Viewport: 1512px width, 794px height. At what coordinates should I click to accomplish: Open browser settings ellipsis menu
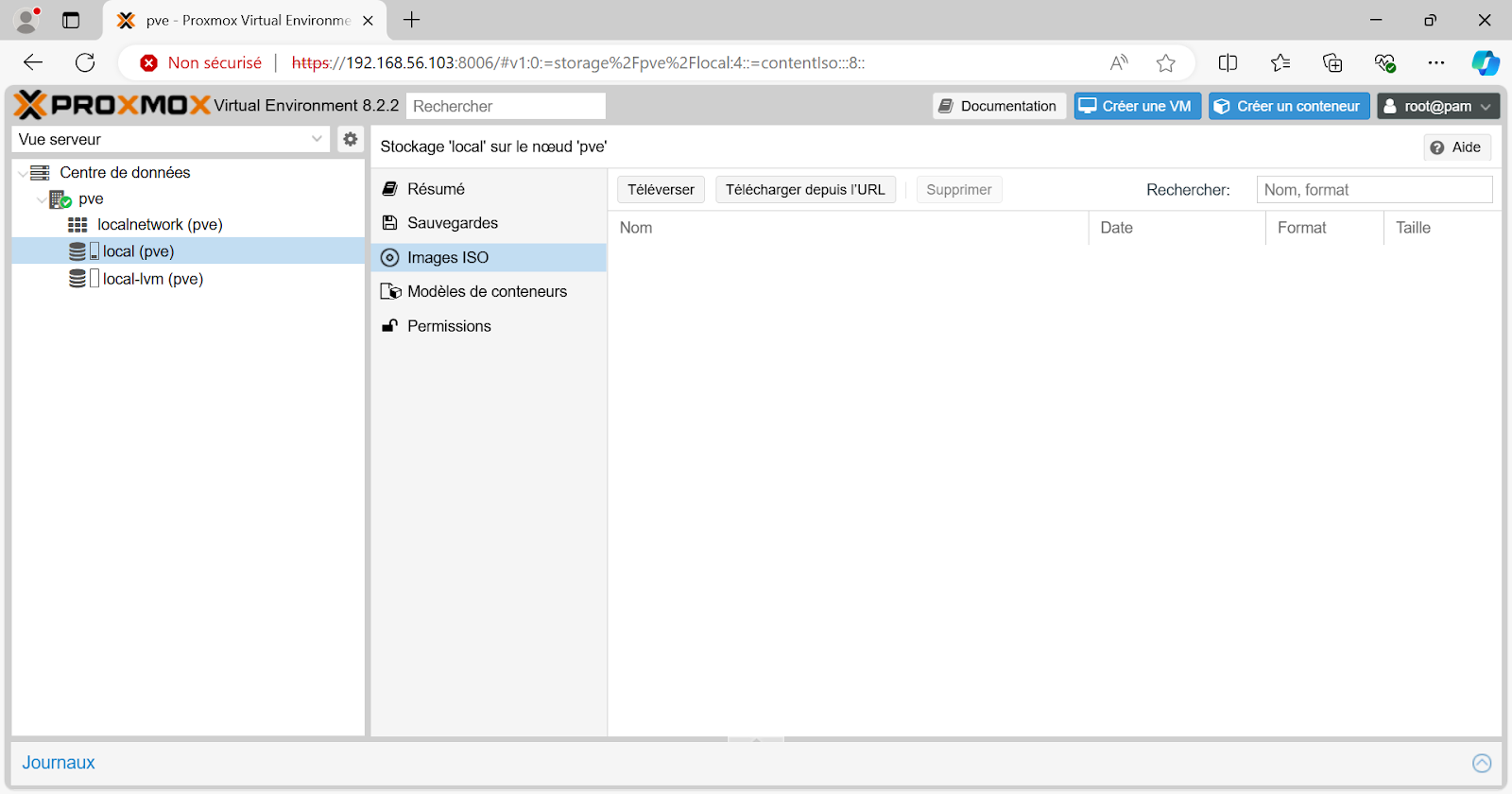[1436, 62]
